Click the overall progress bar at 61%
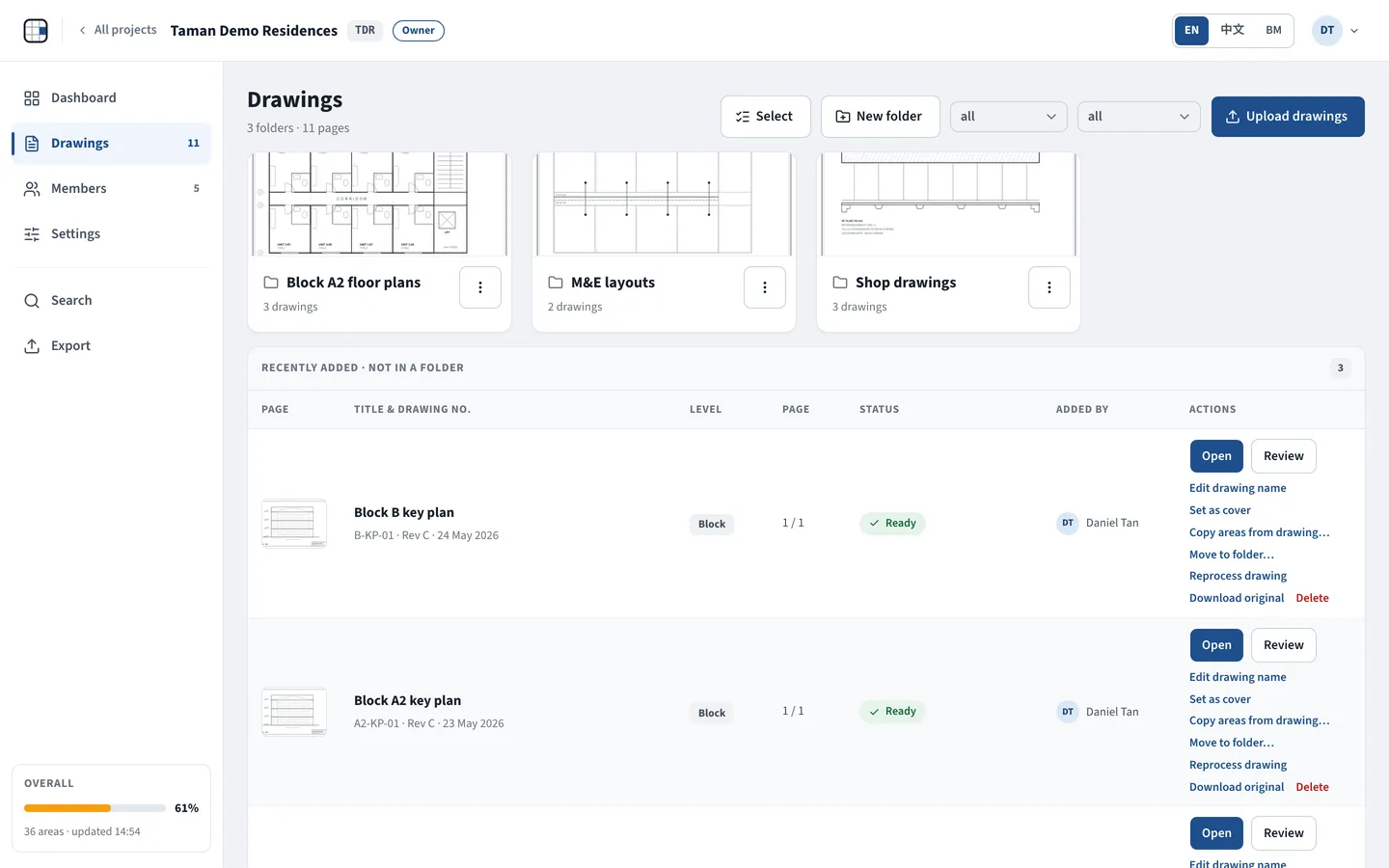The height and width of the screenshot is (868, 1389). [95, 808]
